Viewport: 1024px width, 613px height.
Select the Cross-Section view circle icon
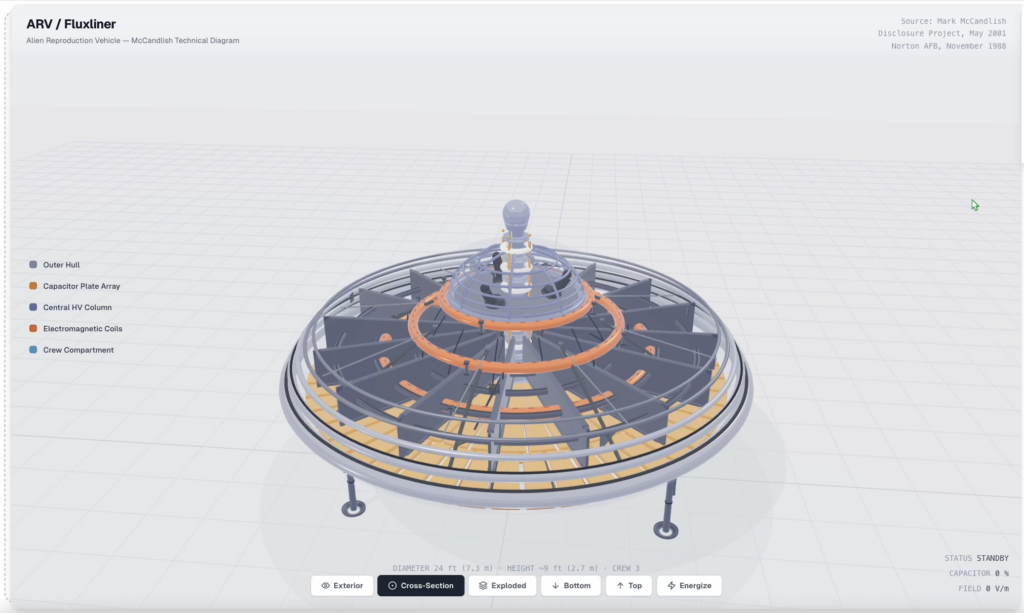click(x=392, y=585)
